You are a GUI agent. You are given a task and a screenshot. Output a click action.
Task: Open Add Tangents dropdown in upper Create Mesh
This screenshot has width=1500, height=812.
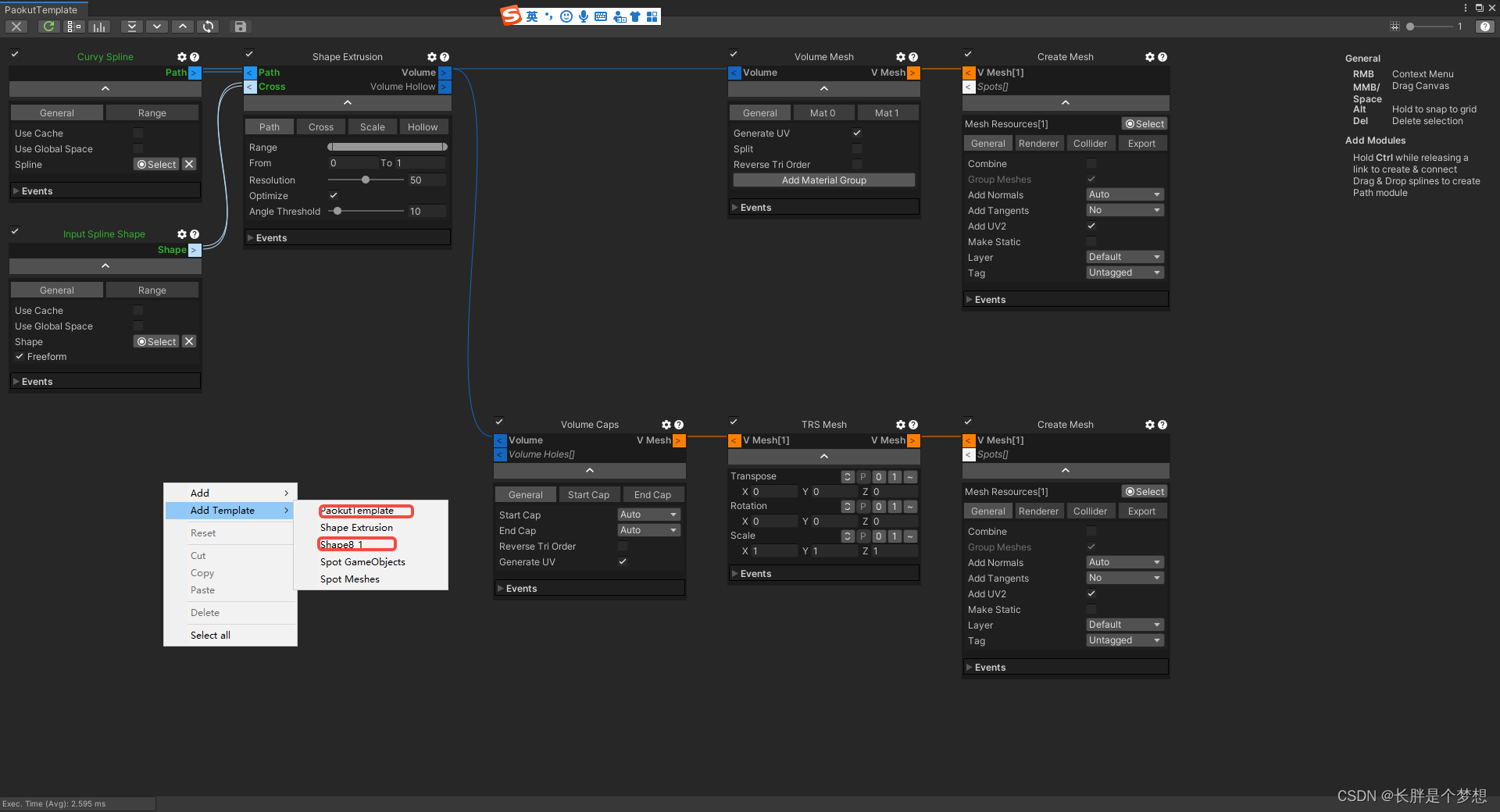(1125, 210)
